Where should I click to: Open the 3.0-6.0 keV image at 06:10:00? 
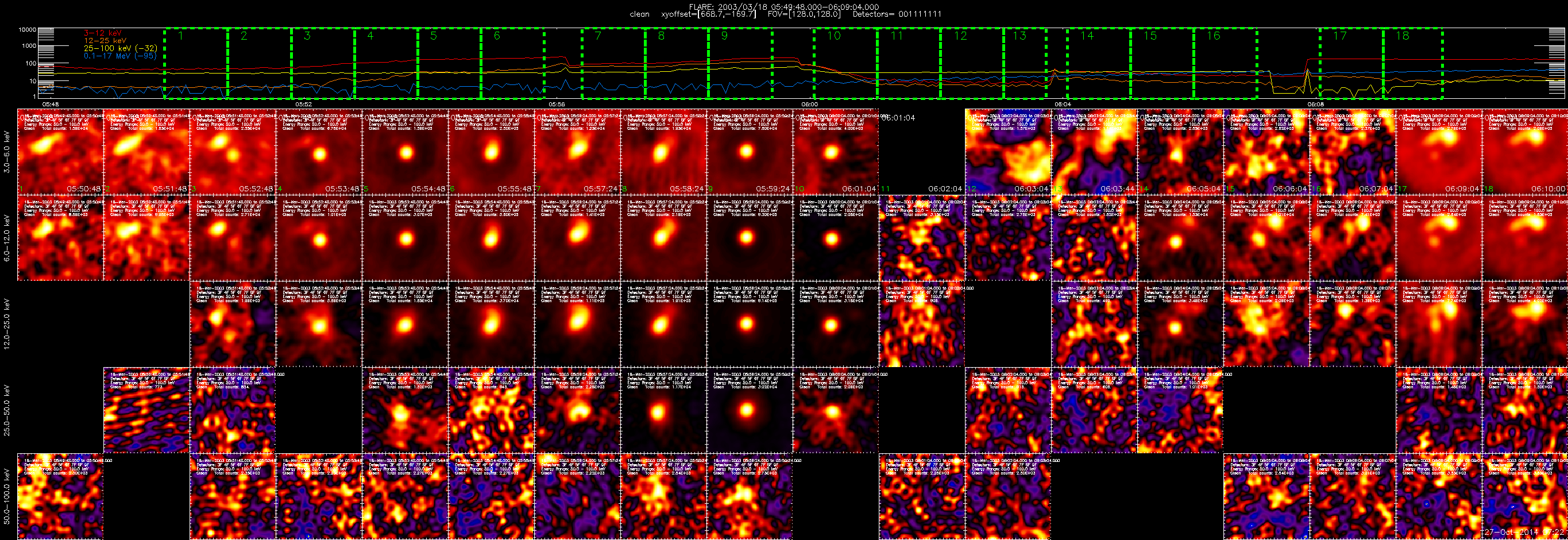pos(1524,152)
